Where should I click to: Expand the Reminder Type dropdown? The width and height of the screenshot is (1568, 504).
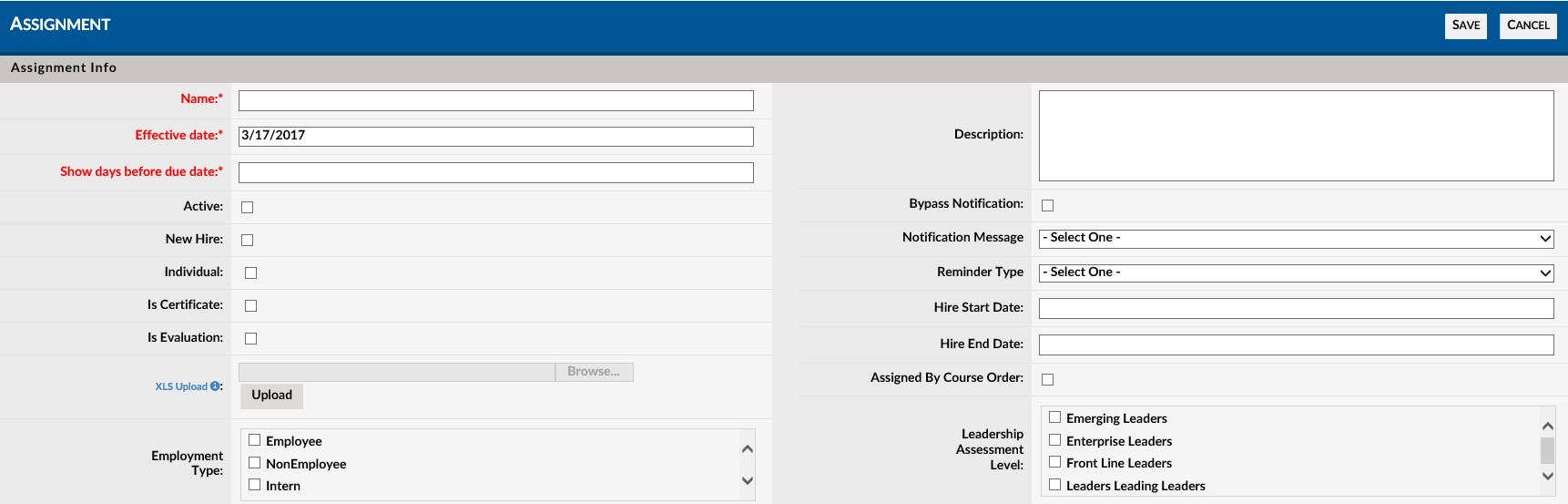pyautogui.click(x=1296, y=273)
